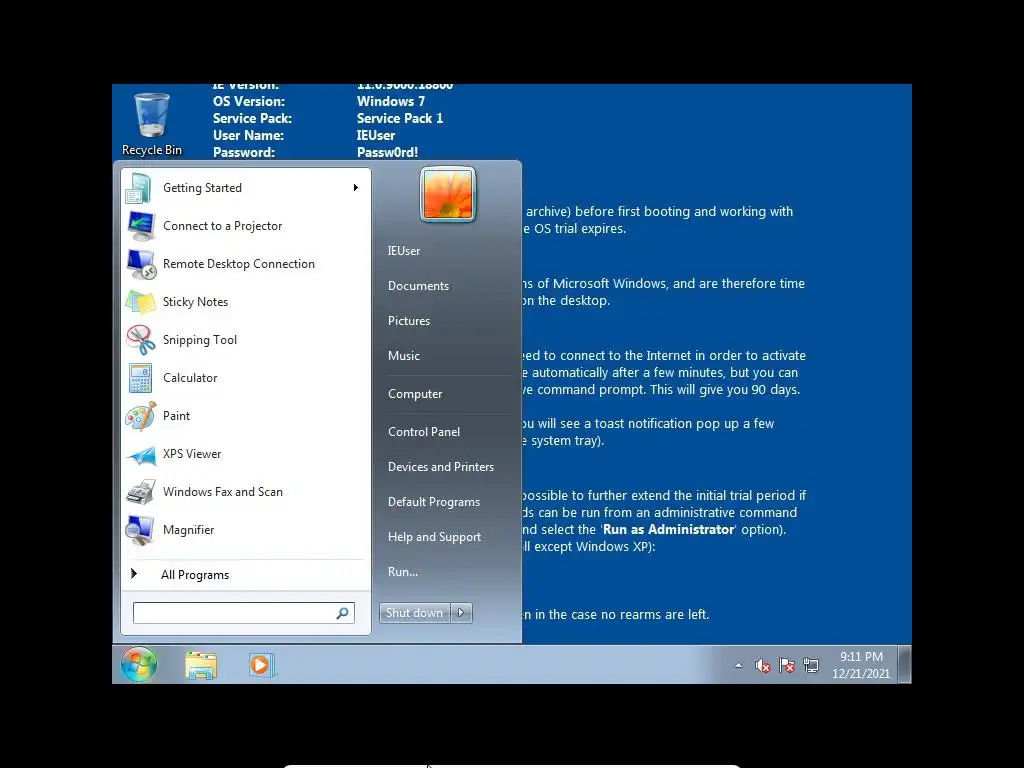This screenshot has width=1024, height=768.
Task: Click the Remote Desktop Connection icon
Action: point(140,264)
